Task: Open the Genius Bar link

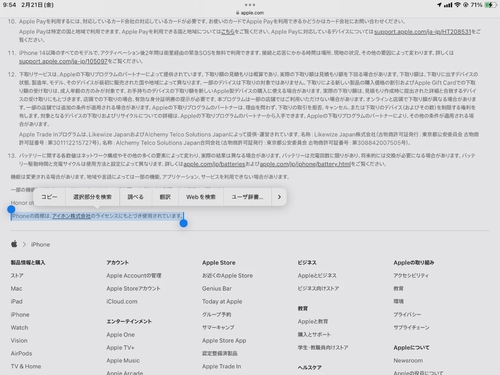Action: pyautogui.click(x=217, y=289)
